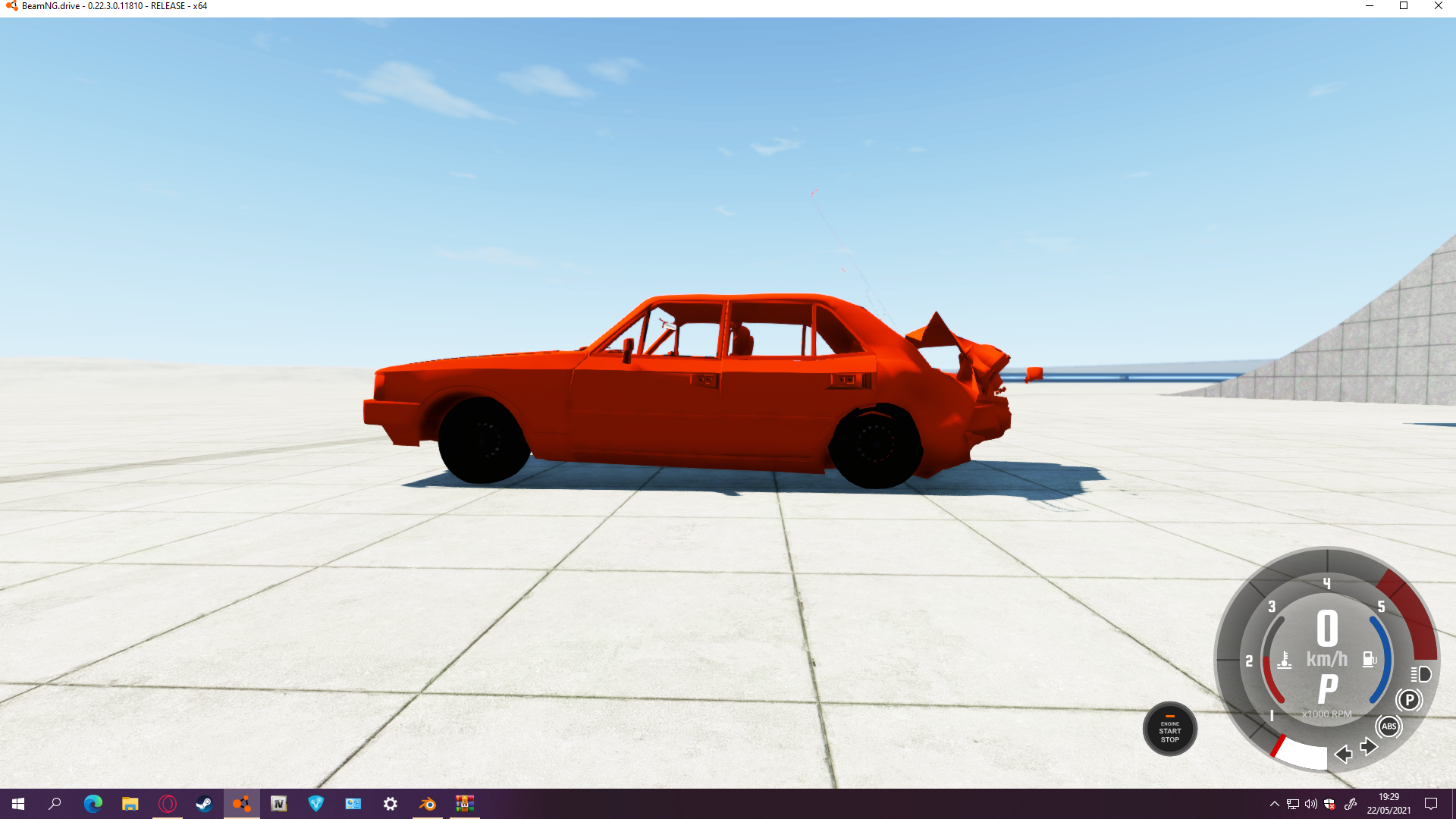Click the left turn signal arrow

1343,754
